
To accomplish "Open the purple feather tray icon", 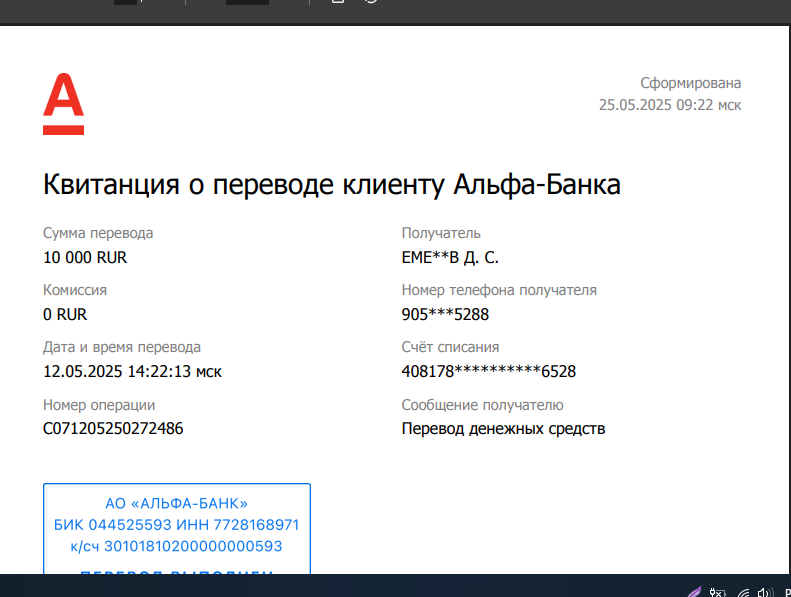I will click(x=695, y=592).
